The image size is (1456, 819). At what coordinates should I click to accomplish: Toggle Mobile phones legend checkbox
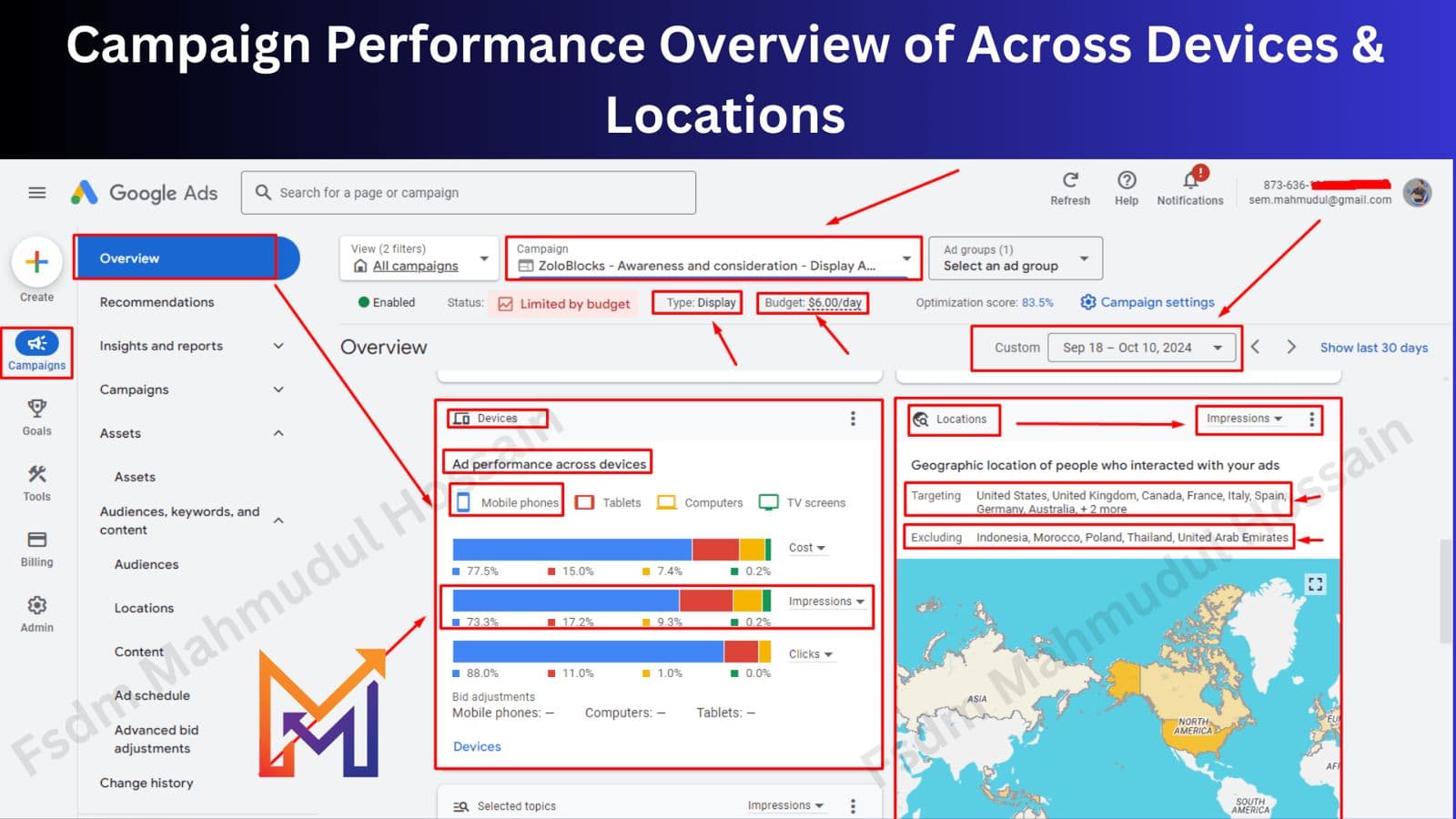[x=463, y=502]
